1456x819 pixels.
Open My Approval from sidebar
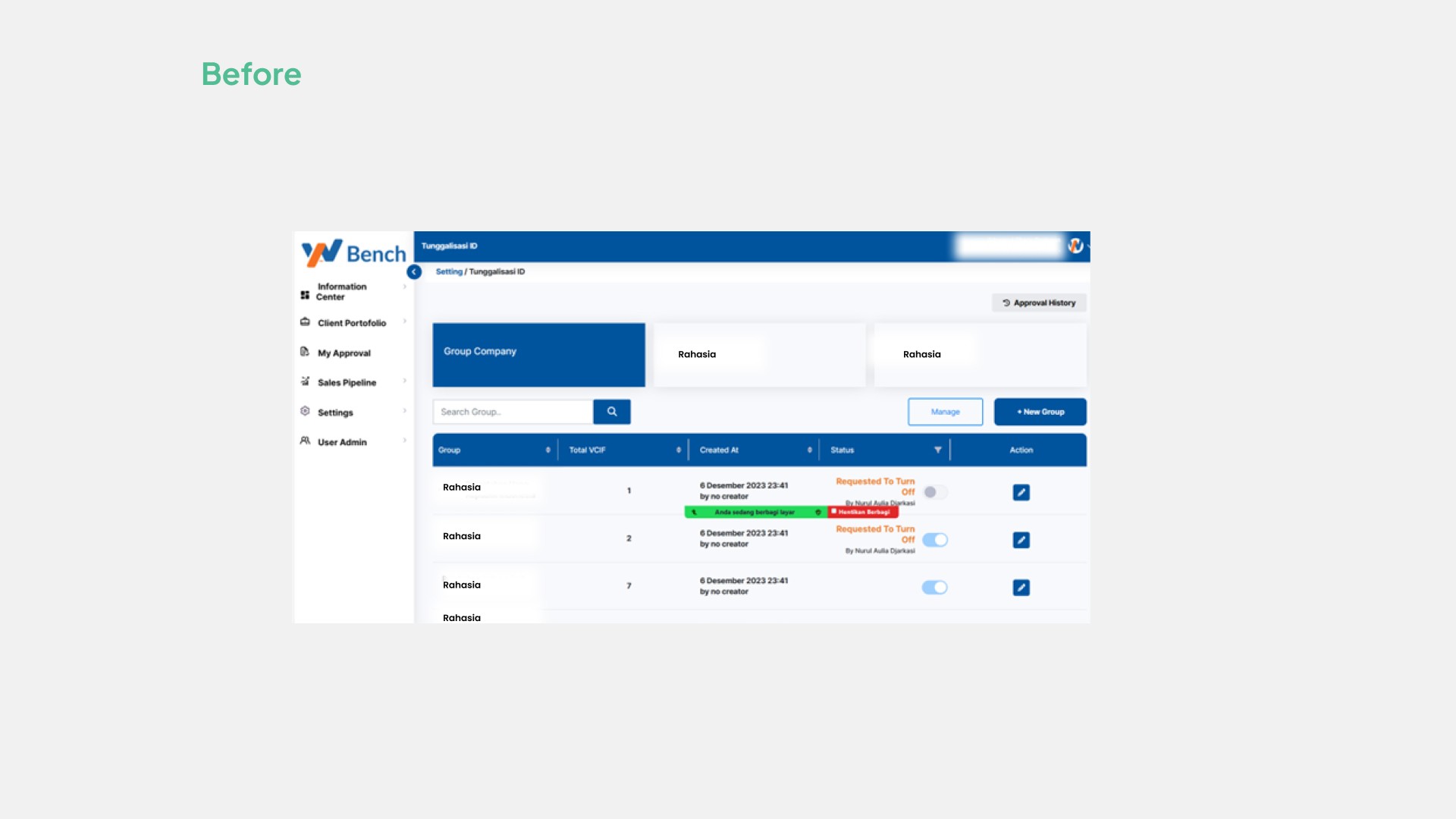pos(344,353)
